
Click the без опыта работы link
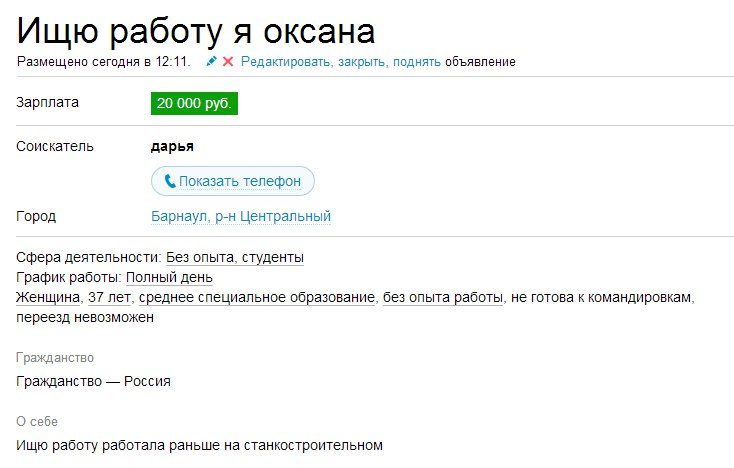coord(442,297)
